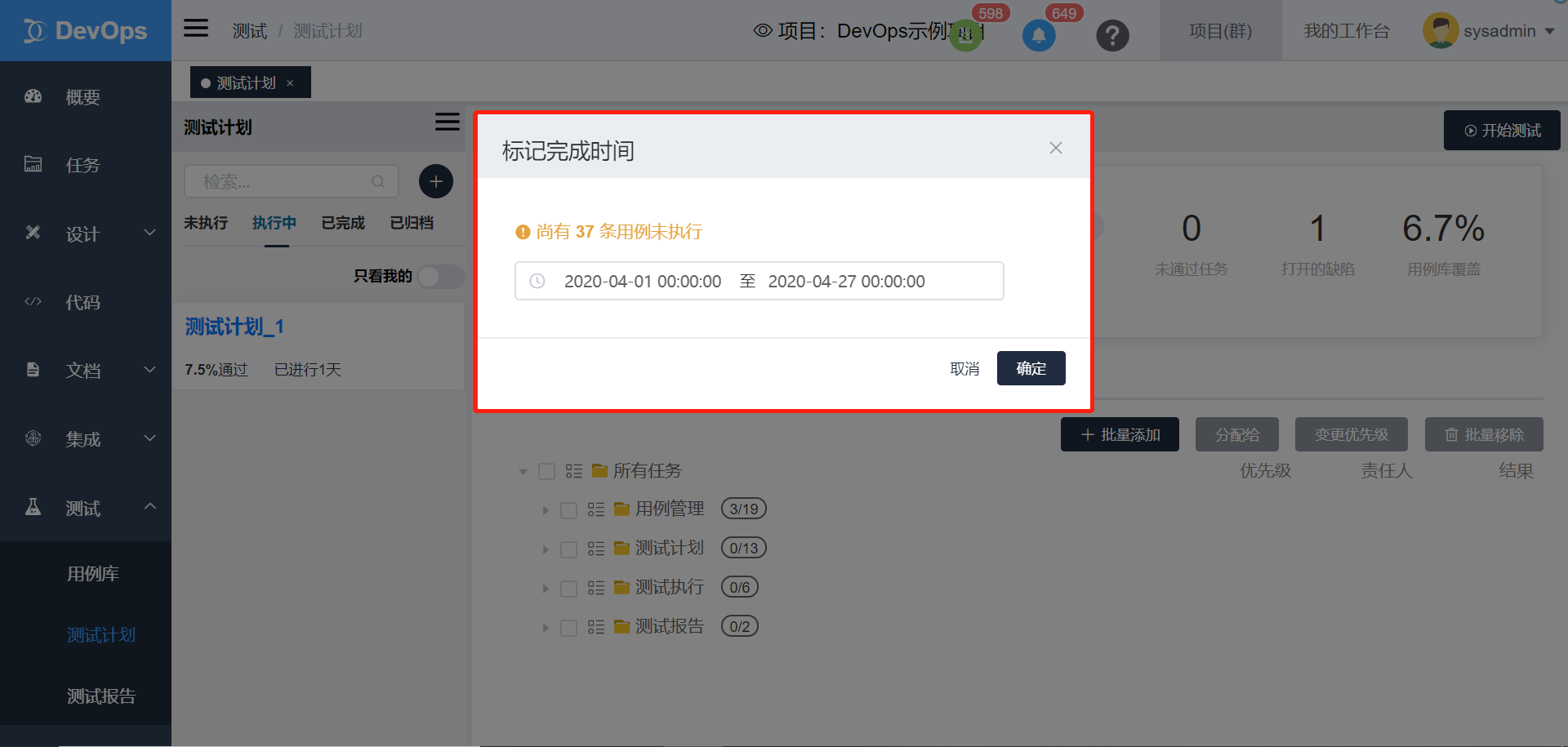
Task: Check the 所有任务 checkbox
Action: point(547,471)
